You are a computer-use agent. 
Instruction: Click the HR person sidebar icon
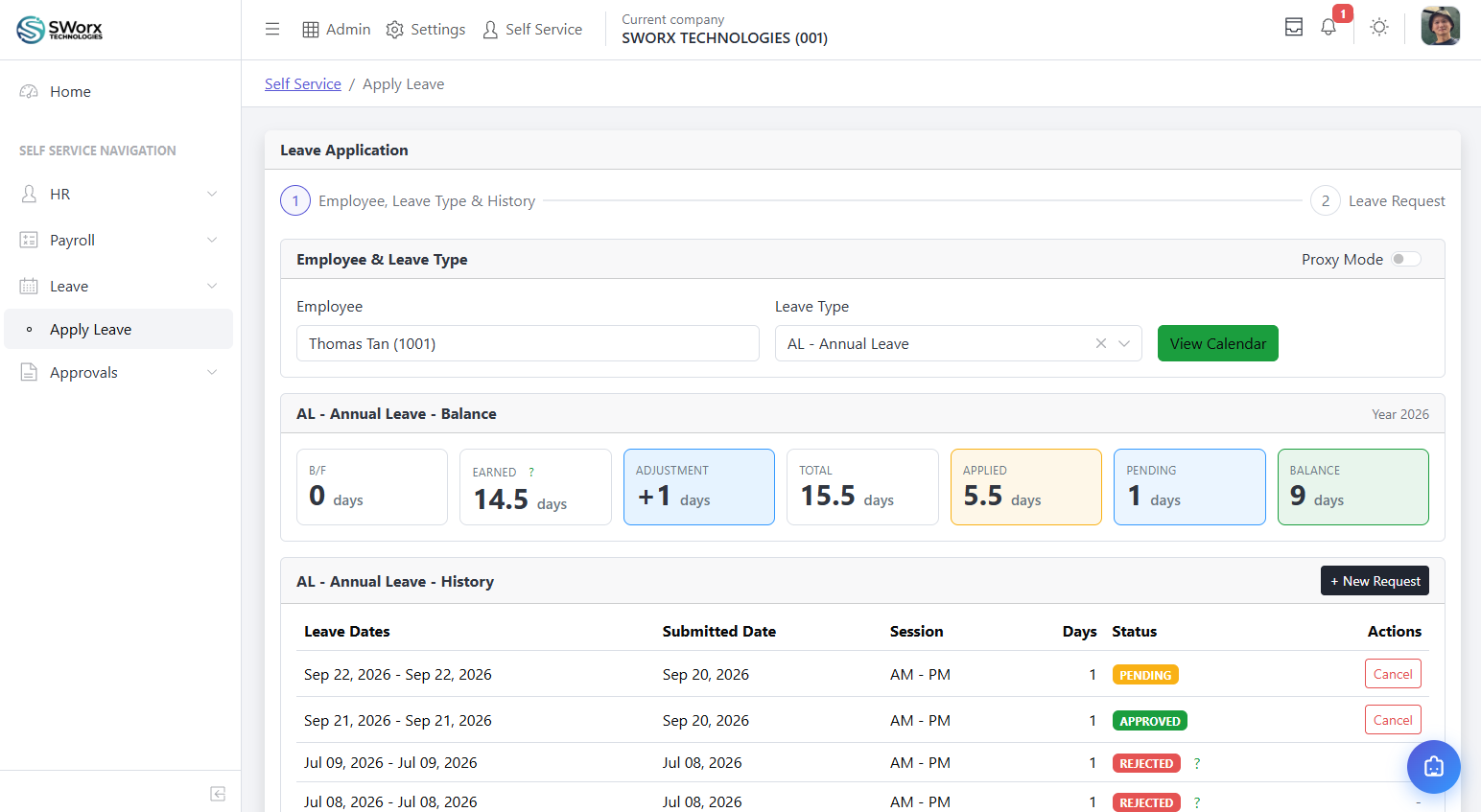click(x=29, y=195)
